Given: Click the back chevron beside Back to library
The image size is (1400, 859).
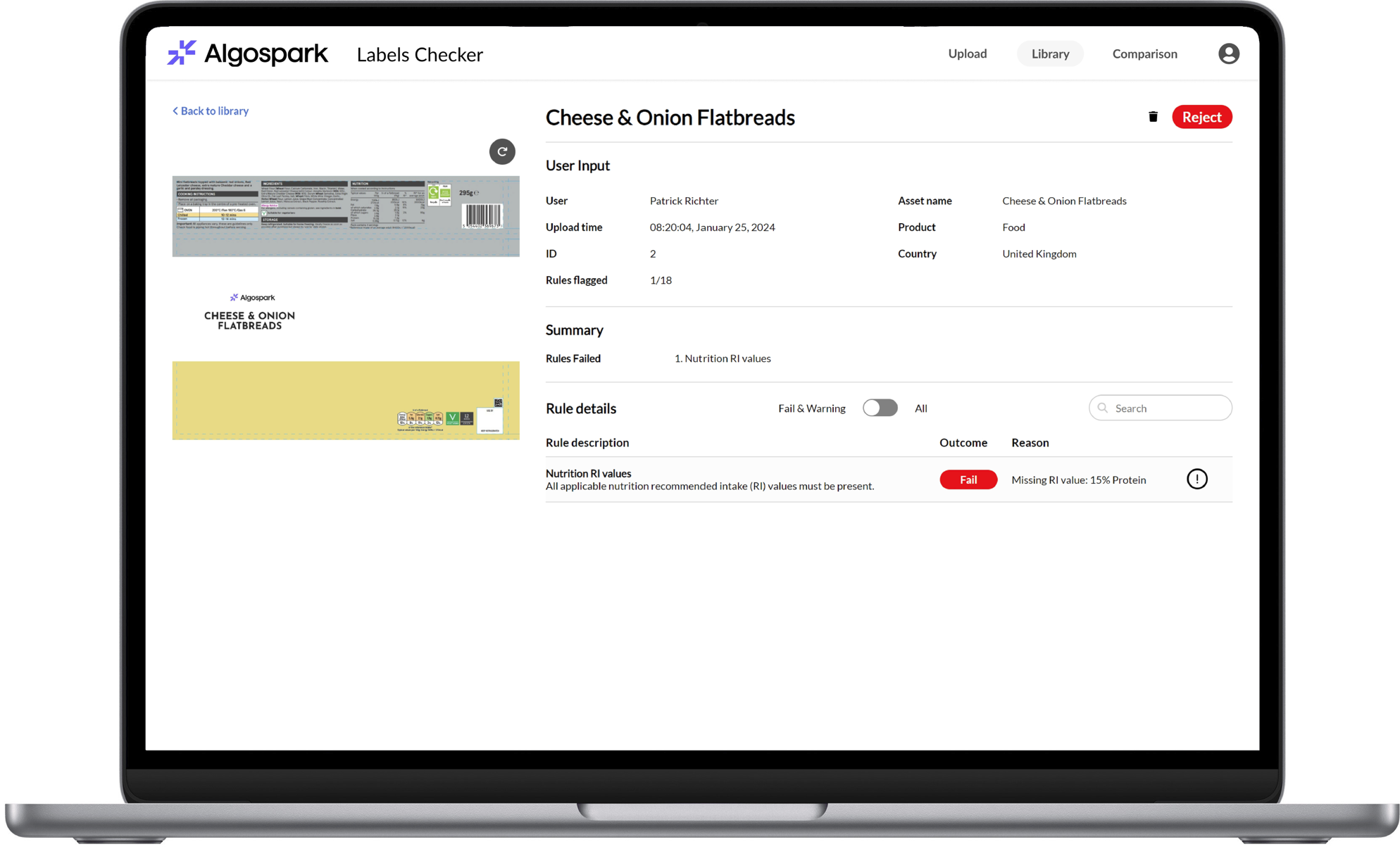Looking at the screenshot, I should coord(175,111).
